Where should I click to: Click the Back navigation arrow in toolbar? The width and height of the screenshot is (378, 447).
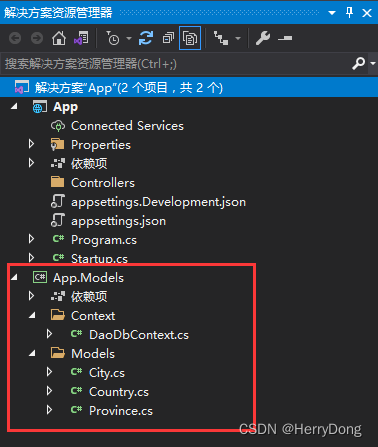coord(15,38)
